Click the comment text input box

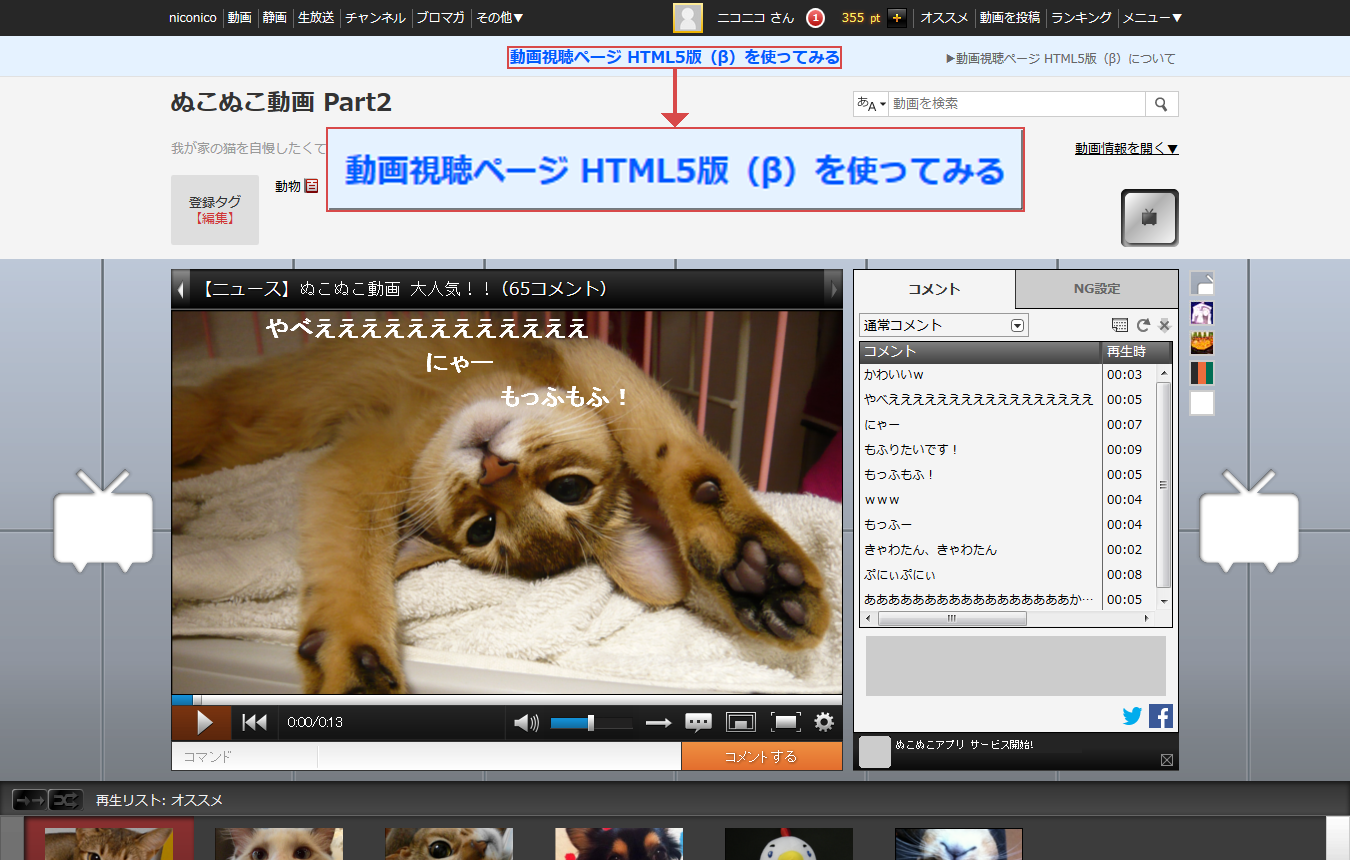click(x=499, y=756)
